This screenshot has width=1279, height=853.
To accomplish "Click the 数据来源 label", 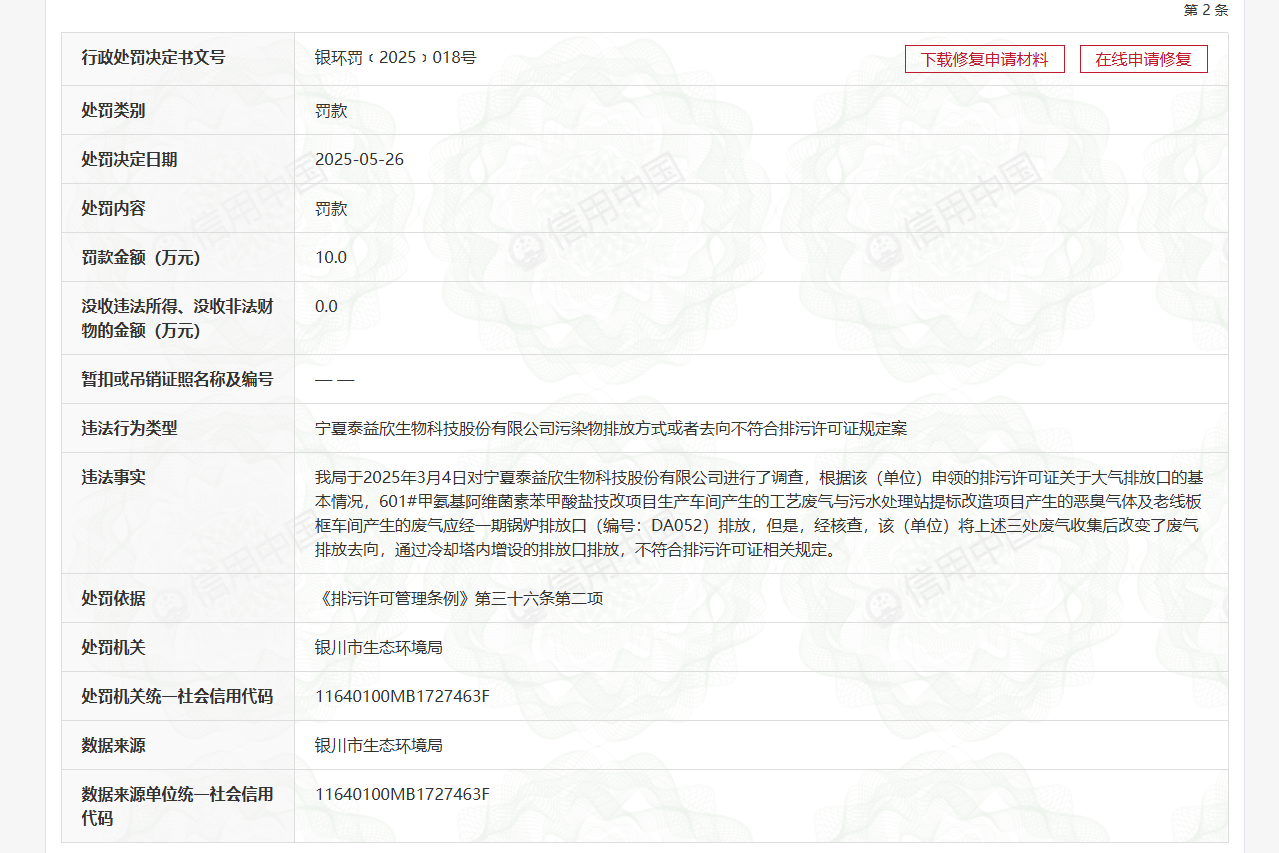I will (113, 746).
